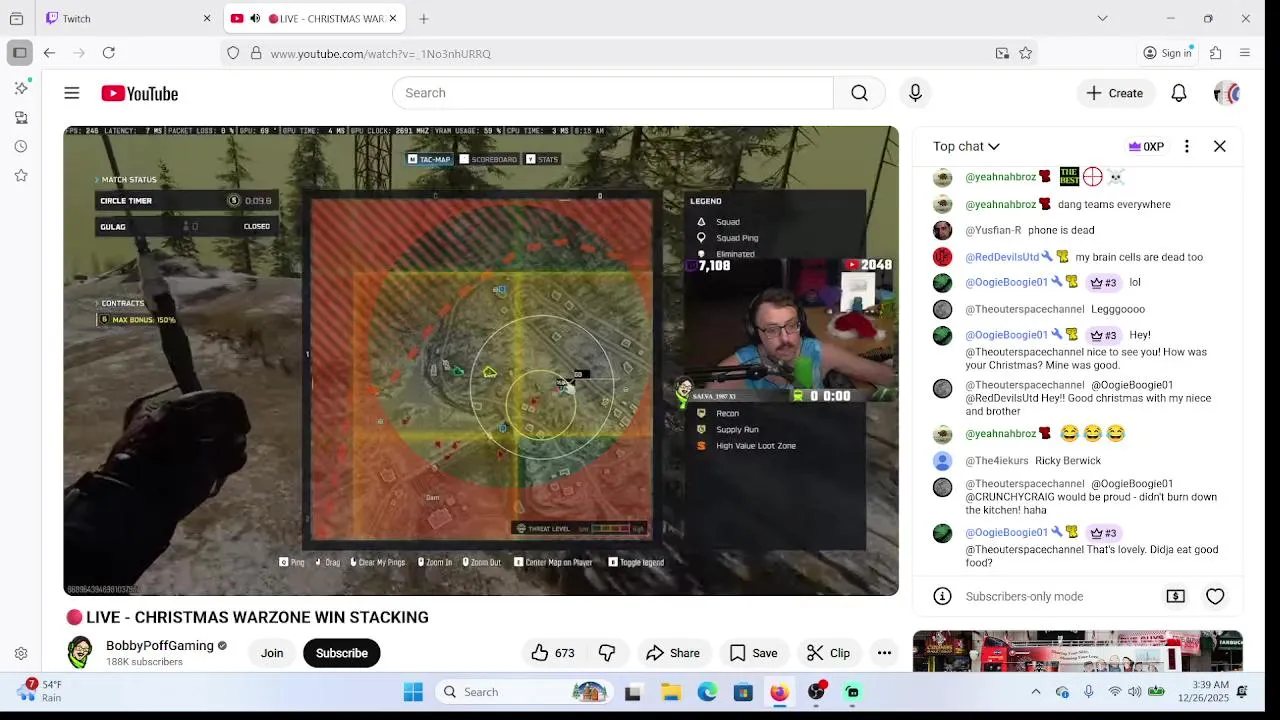Open OBS Studio from the taskbar

pyautogui.click(x=817, y=692)
